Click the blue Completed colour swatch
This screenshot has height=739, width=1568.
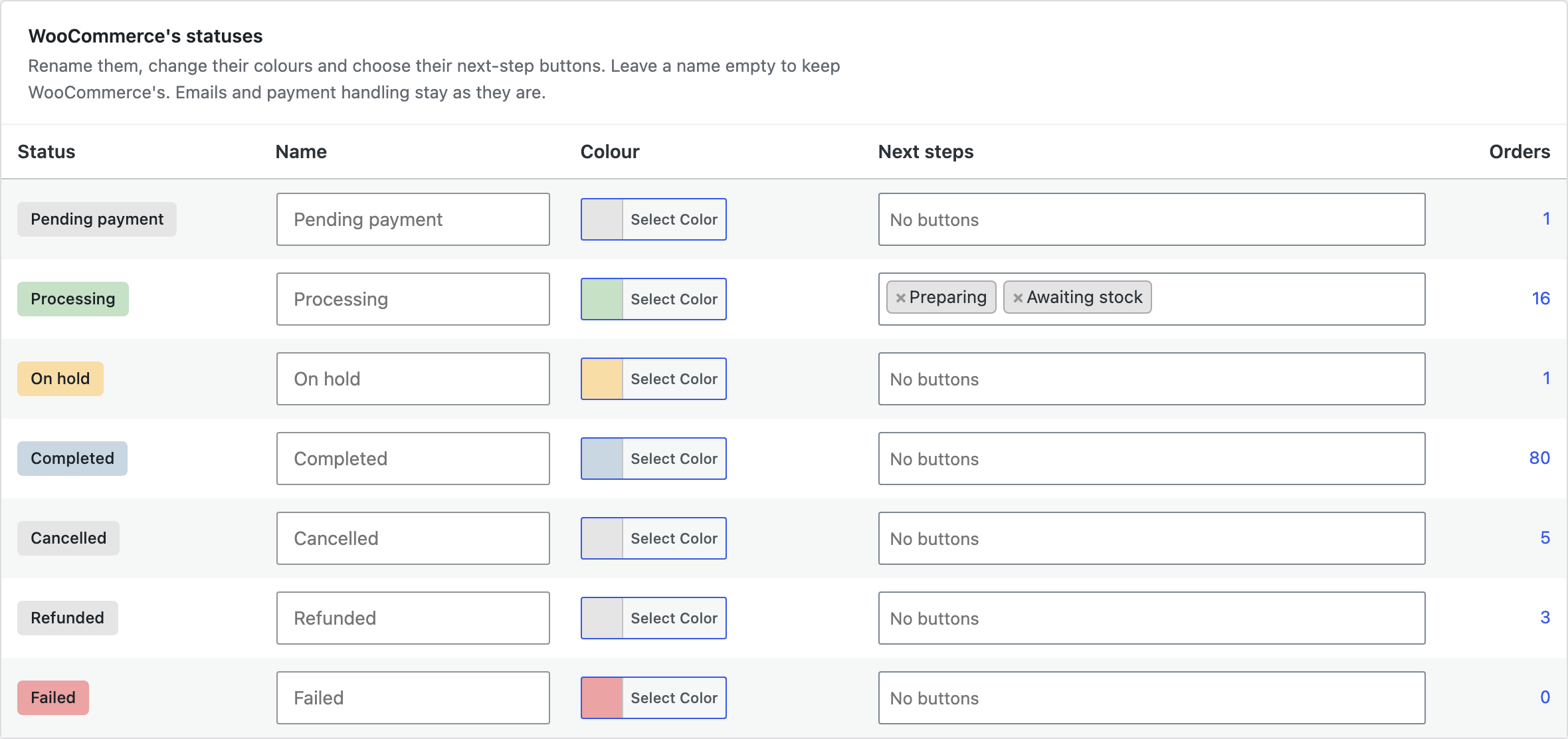pyautogui.click(x=602, y=459)
